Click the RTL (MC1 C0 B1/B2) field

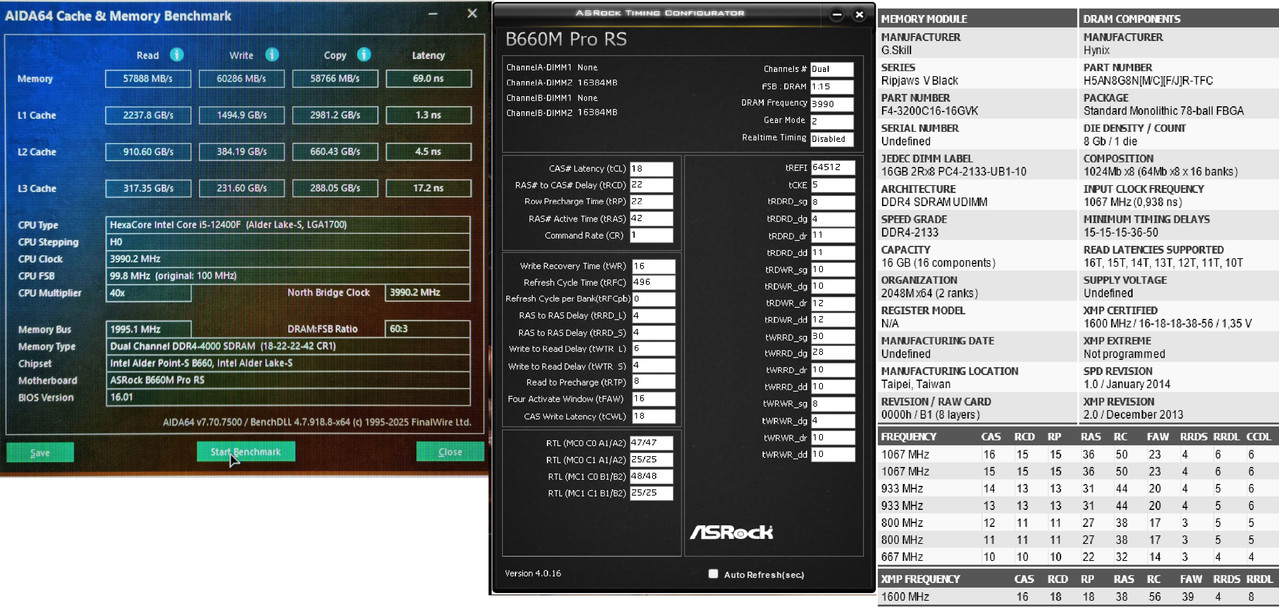tap(651, 476)
